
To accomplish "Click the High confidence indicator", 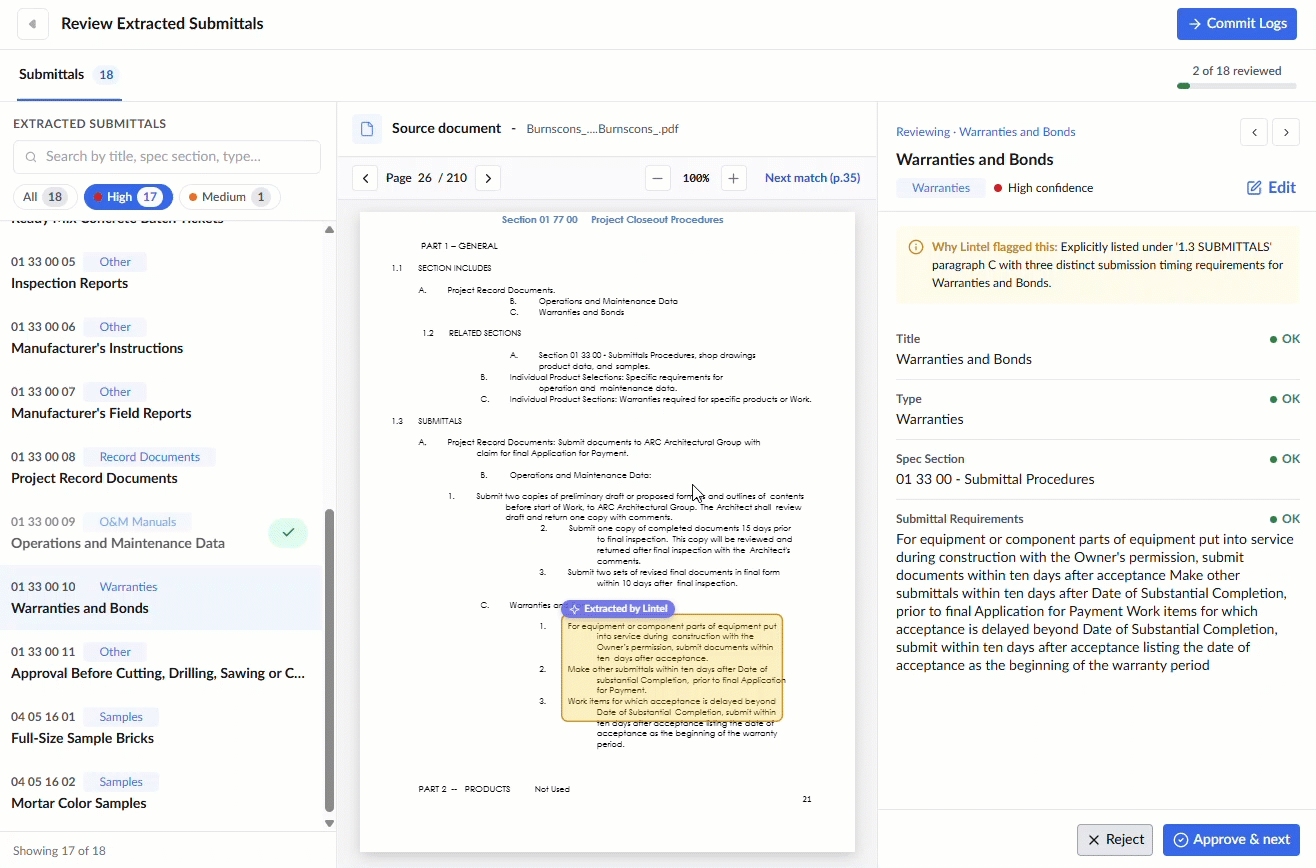I will 1043,188.
